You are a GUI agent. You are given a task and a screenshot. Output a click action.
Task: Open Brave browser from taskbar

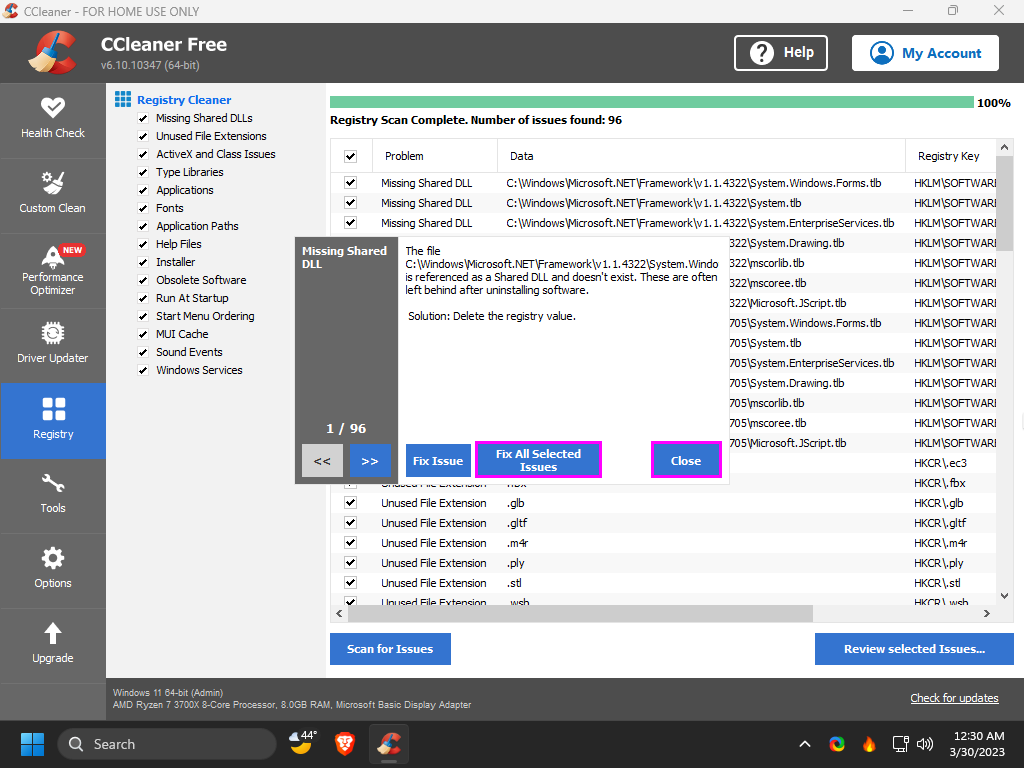[345, 744]
